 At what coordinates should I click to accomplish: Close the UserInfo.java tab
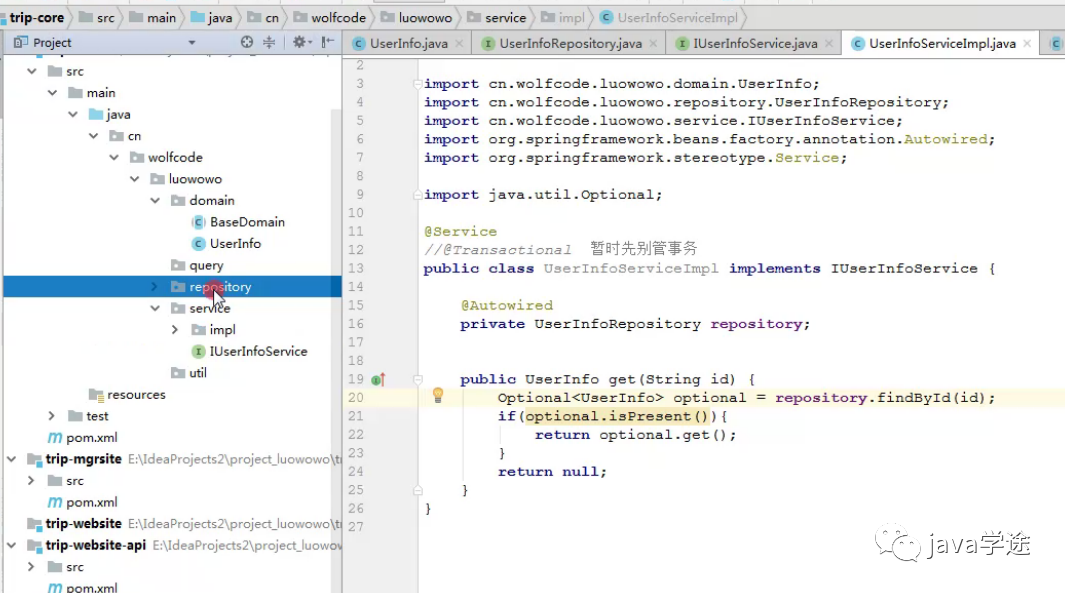tap(459, 44)
